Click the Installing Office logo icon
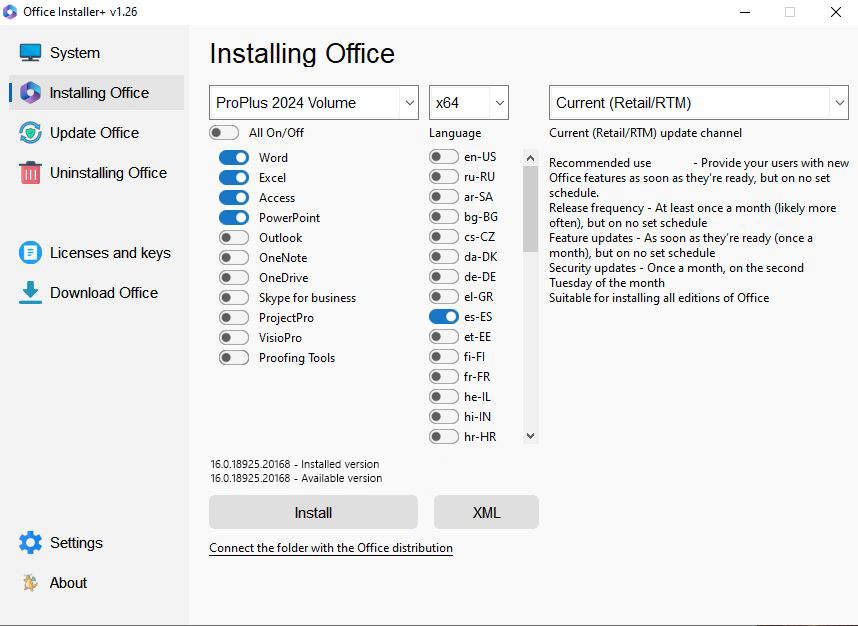This screenshot has height=626, width=858. click(x=30, y=92)
